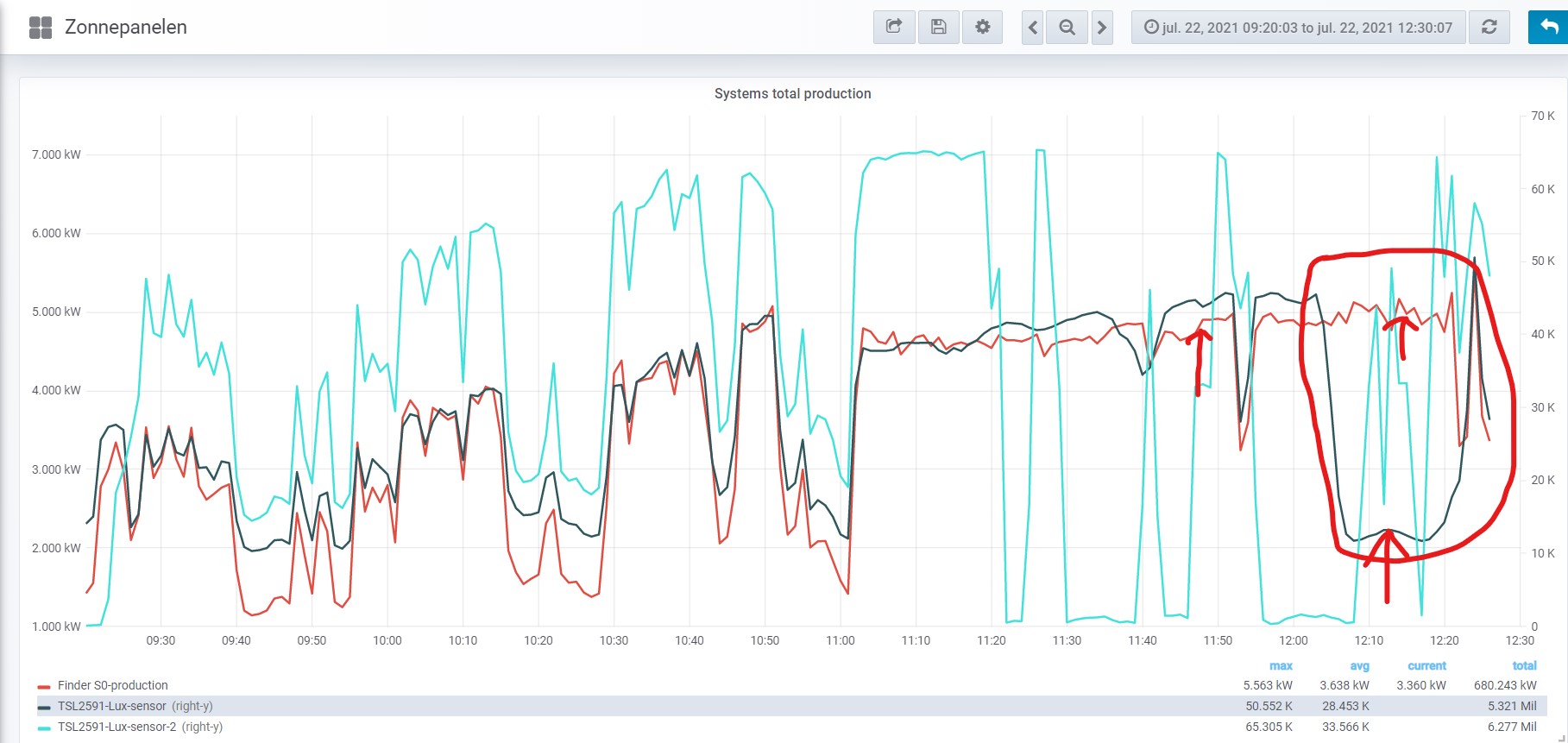Click the 5.563 kW max value
The height and width of the screenshot is (743, 1568).
tap(1268, 685)
